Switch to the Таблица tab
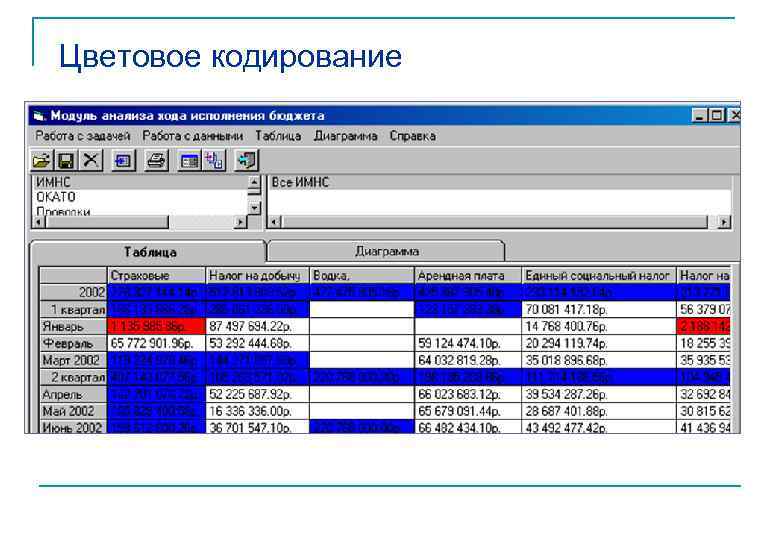This screenshot has width=780, height=540. (x=150, y=252)
